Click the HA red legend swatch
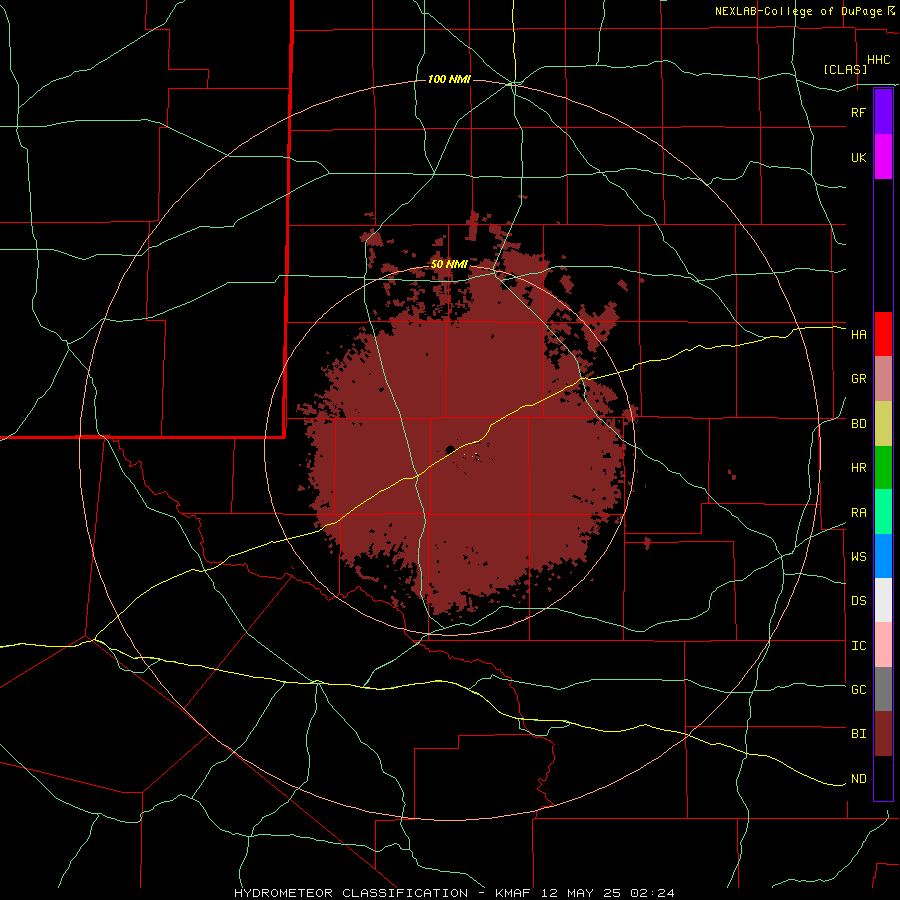 883,334
